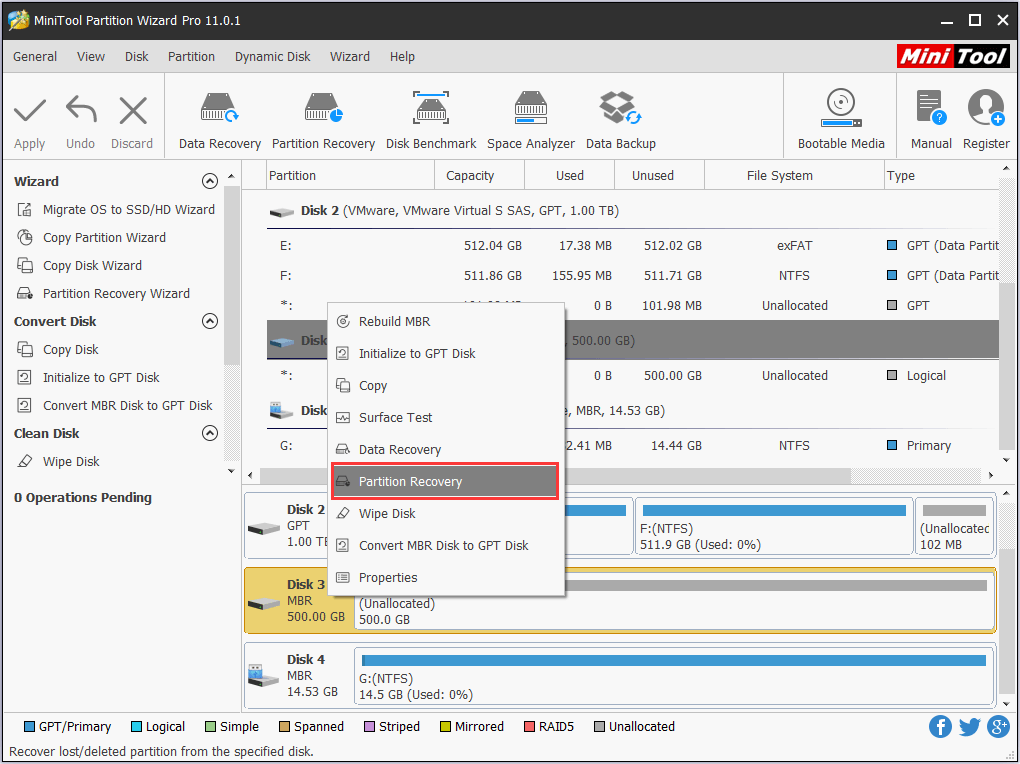Image resolution: width=1020 pixels, height=764 pixels.
Task: Choose Wipe Disk in the context menu
Action: tap(446, 513)
